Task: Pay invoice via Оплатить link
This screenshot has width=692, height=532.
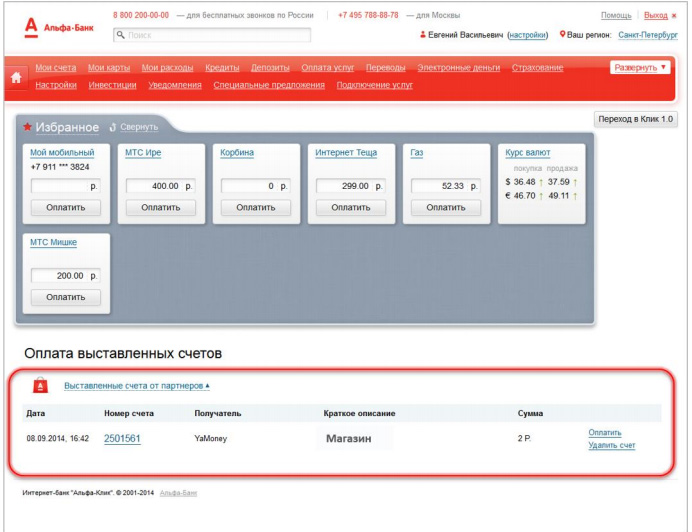Action: [x=605, y=433]
